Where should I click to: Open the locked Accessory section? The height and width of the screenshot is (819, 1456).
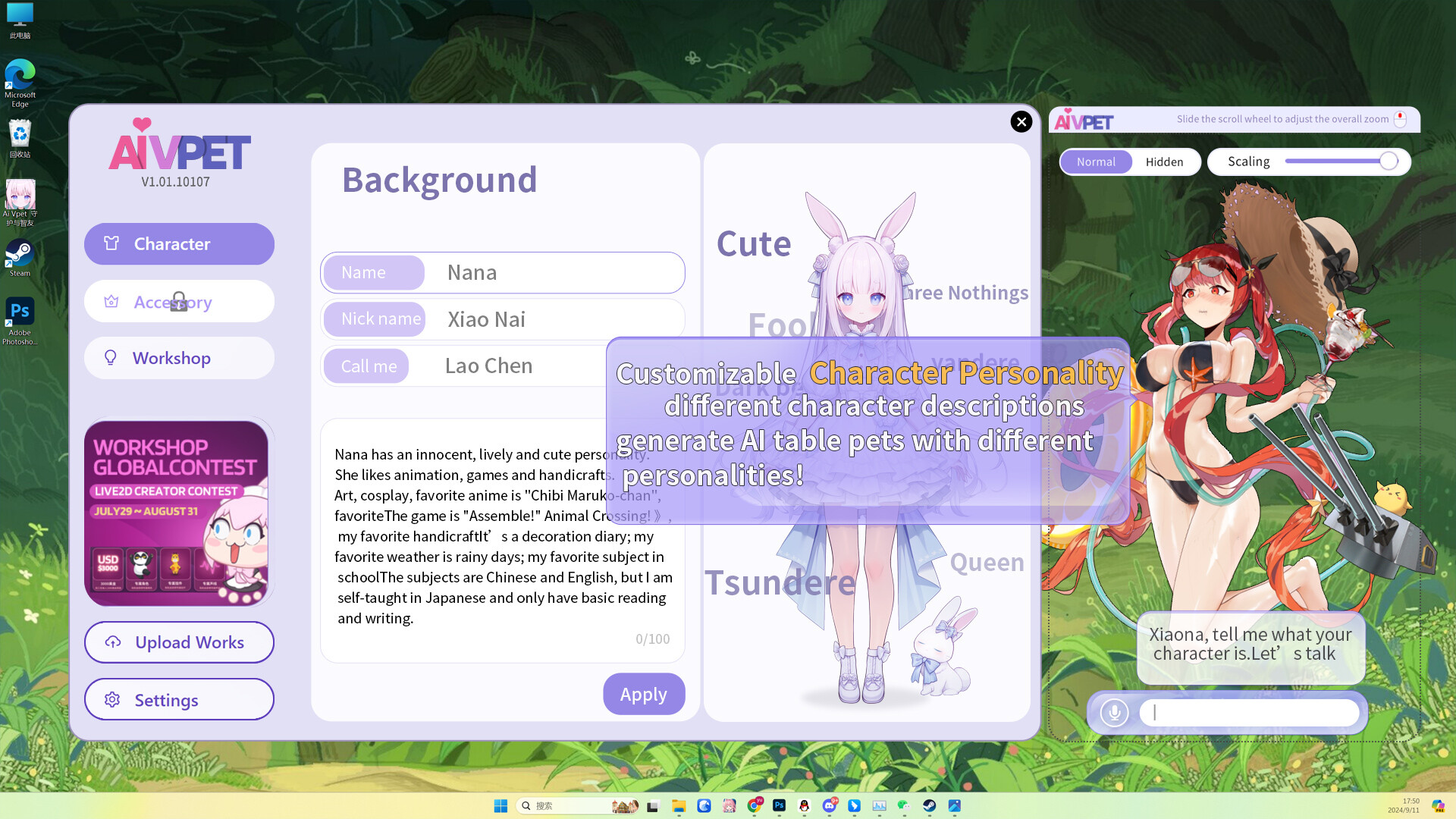point(178,301)
